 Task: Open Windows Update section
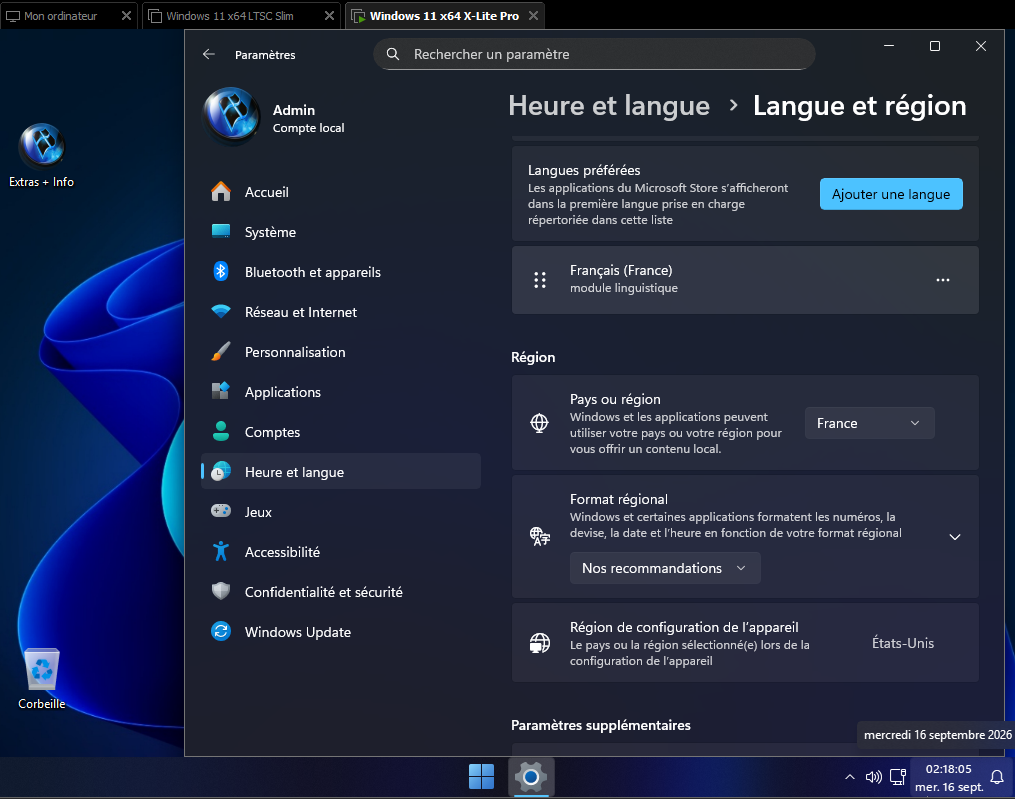coord(340,632)
